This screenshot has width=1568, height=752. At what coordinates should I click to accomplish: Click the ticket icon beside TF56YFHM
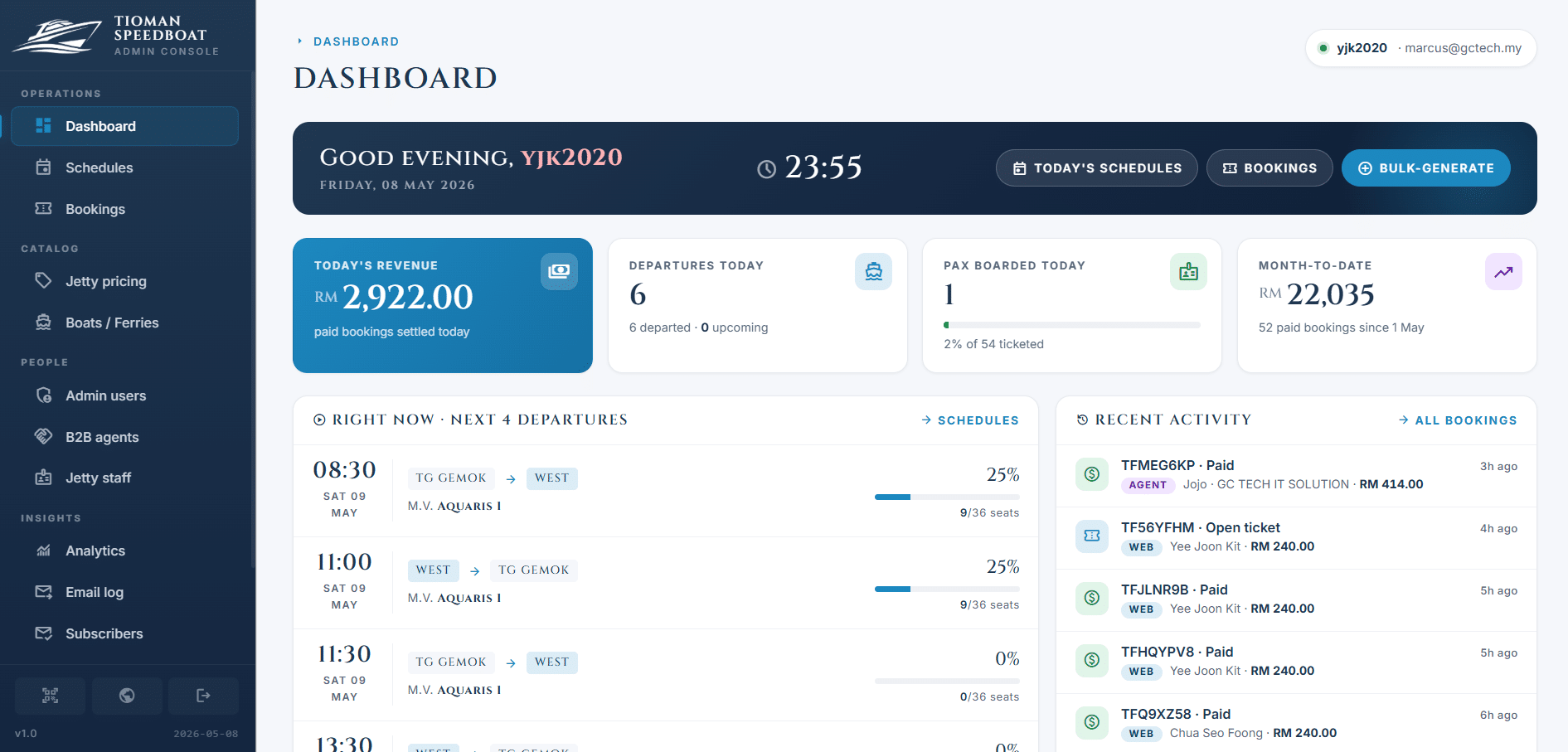coord(1092,536)
